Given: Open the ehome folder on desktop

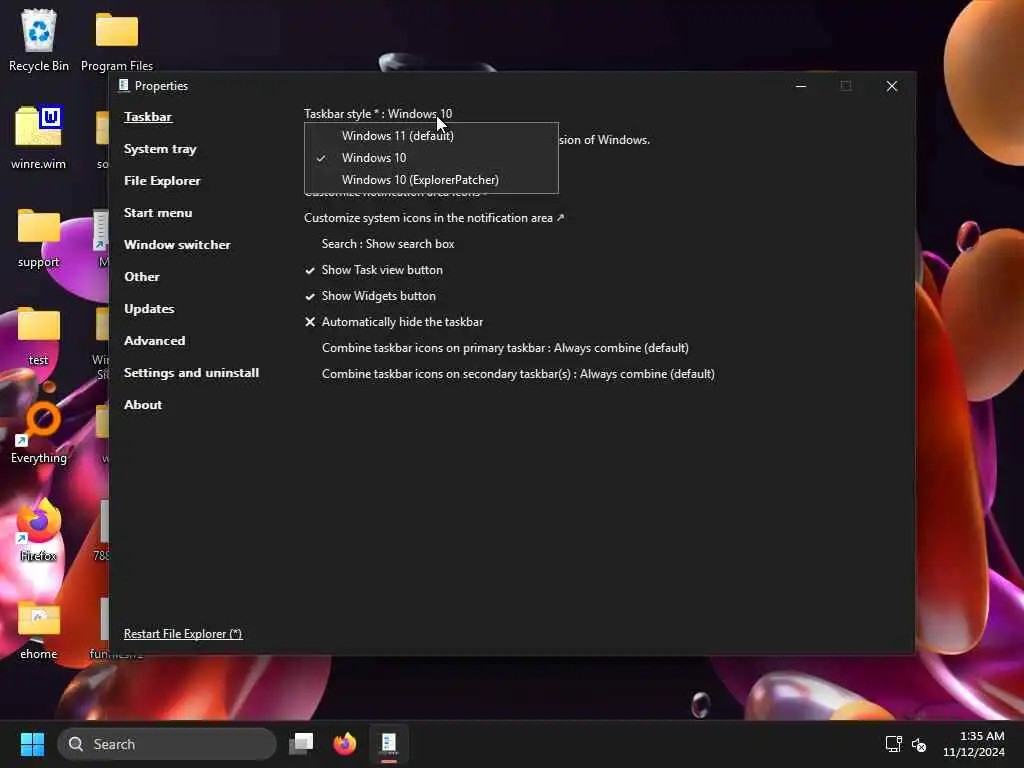Looking at the screenshot, I should pos(39,630).
